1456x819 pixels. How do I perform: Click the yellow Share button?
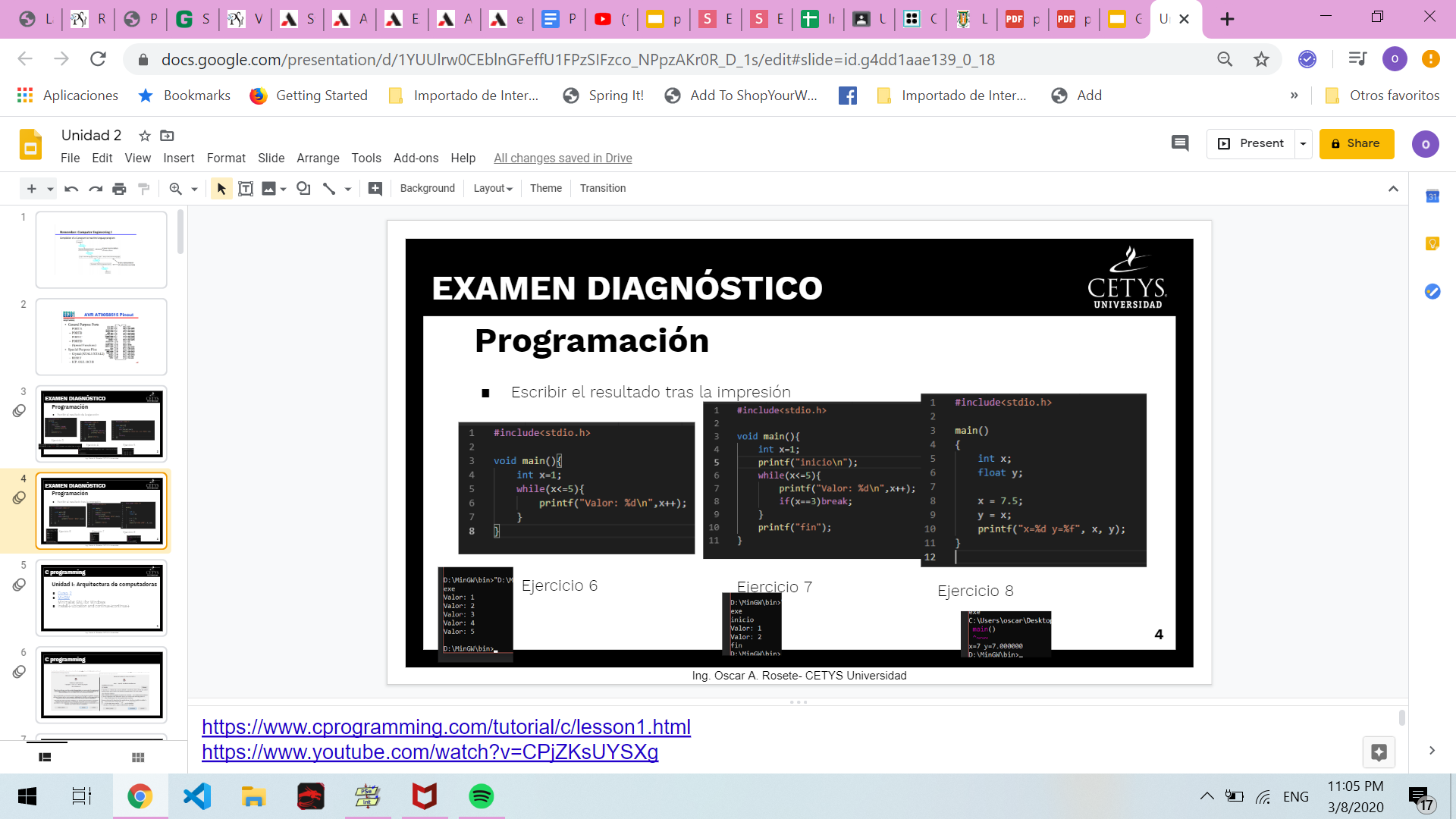click(x=1356, y=143)
